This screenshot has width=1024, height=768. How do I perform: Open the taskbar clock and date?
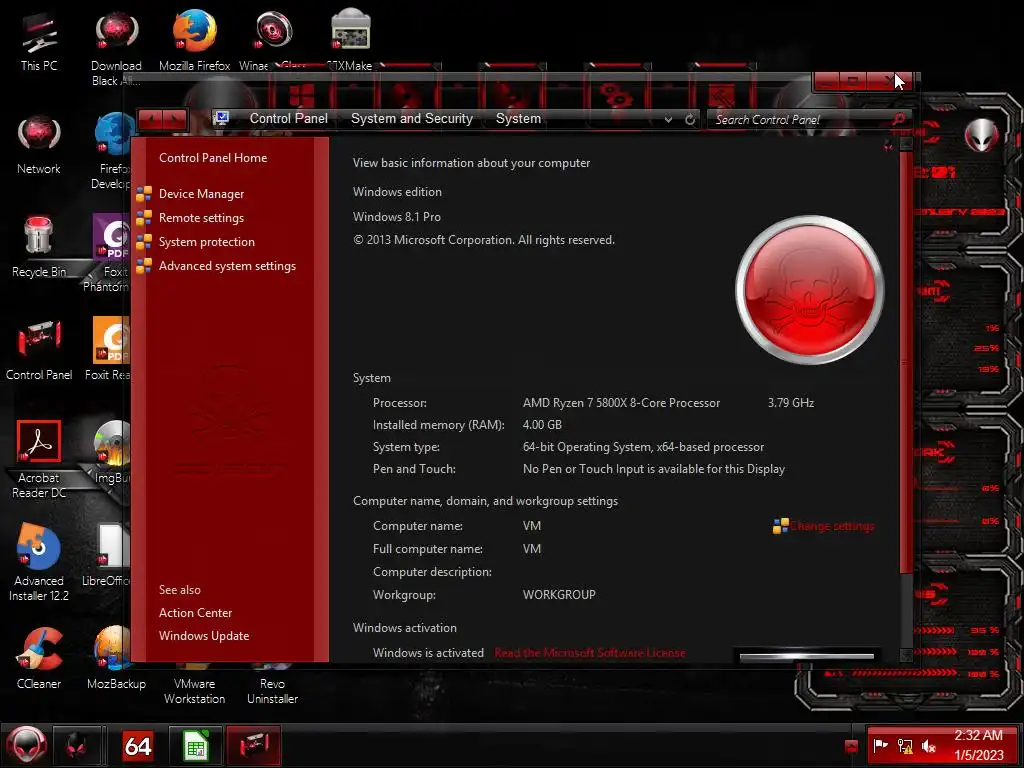(x=978, y=745)
